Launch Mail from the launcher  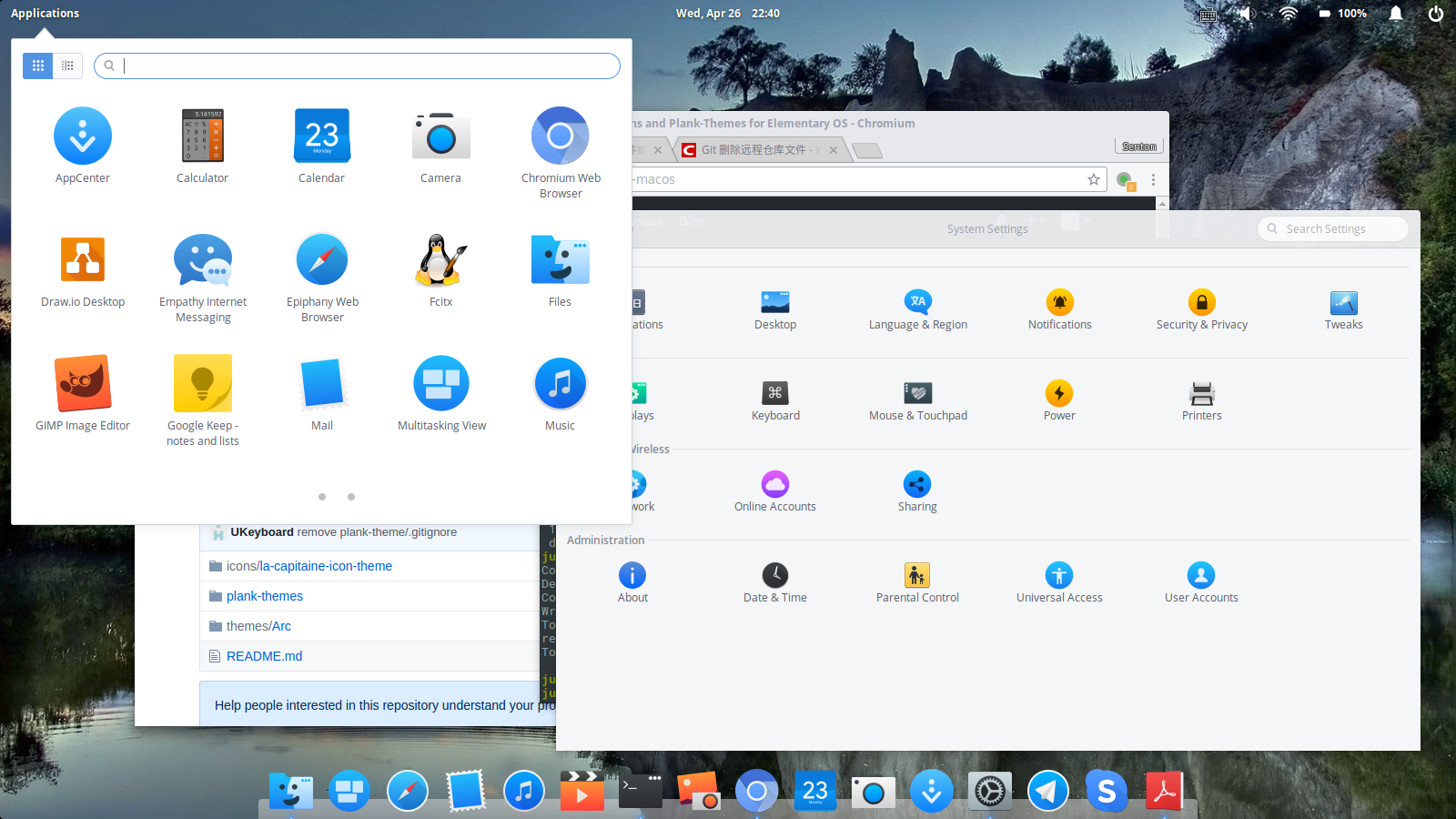coord(322,393)
